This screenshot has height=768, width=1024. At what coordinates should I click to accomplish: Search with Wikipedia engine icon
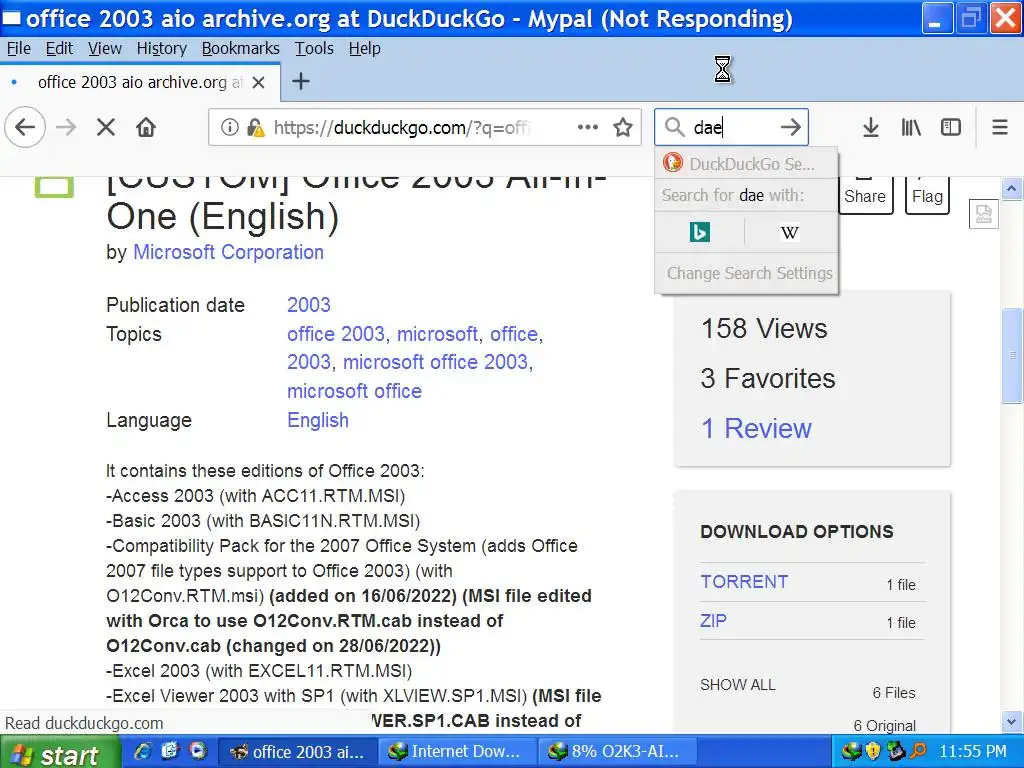pos(790,232)
